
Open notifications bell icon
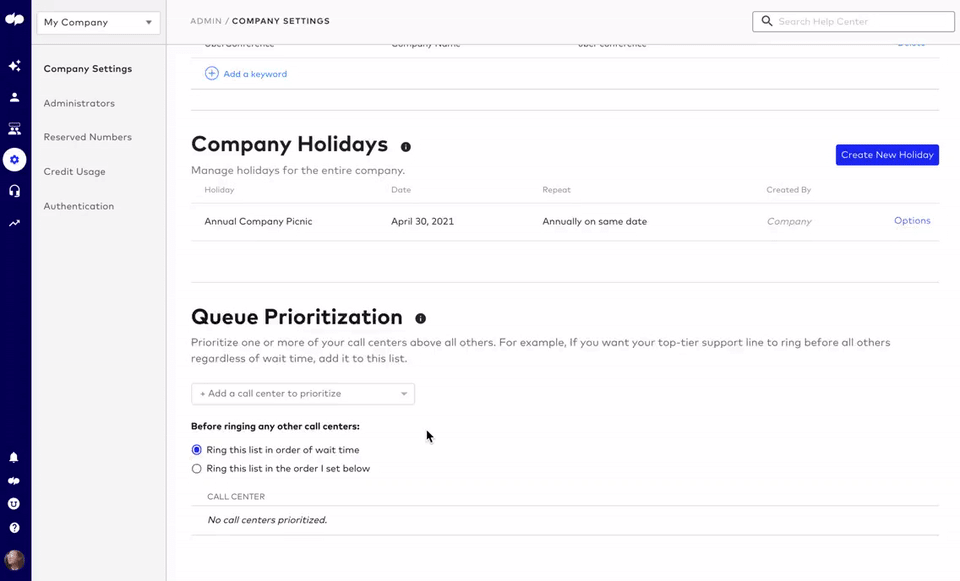pyautogui.click(x=14, y=457)
